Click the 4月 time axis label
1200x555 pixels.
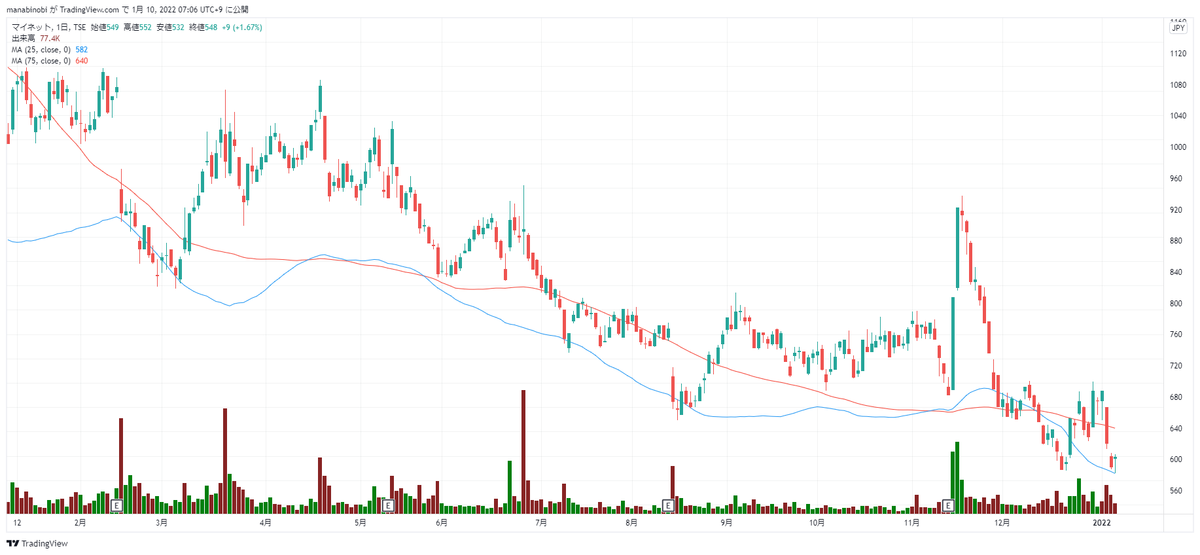[266, 522]
